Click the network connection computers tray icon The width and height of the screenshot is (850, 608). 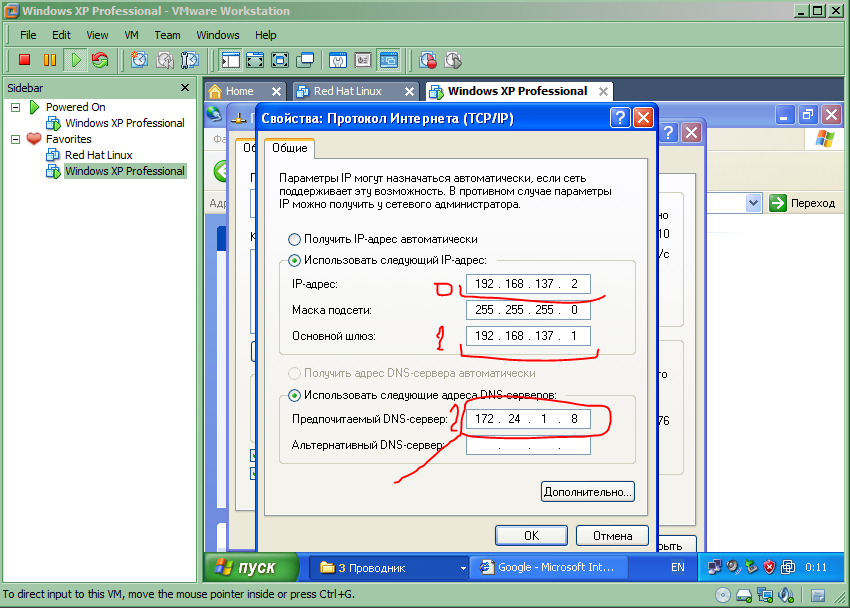pos(714,567)
